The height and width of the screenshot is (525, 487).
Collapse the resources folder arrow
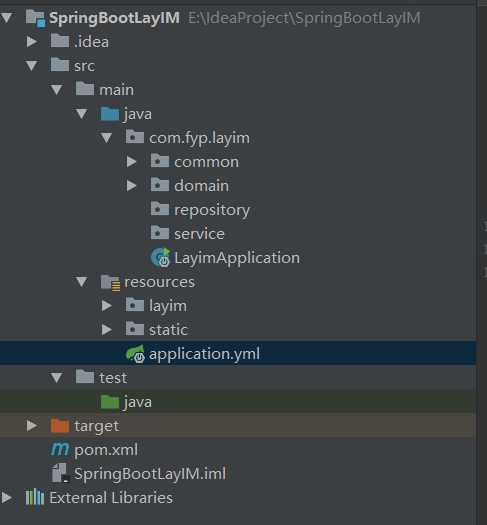(82, 282)
